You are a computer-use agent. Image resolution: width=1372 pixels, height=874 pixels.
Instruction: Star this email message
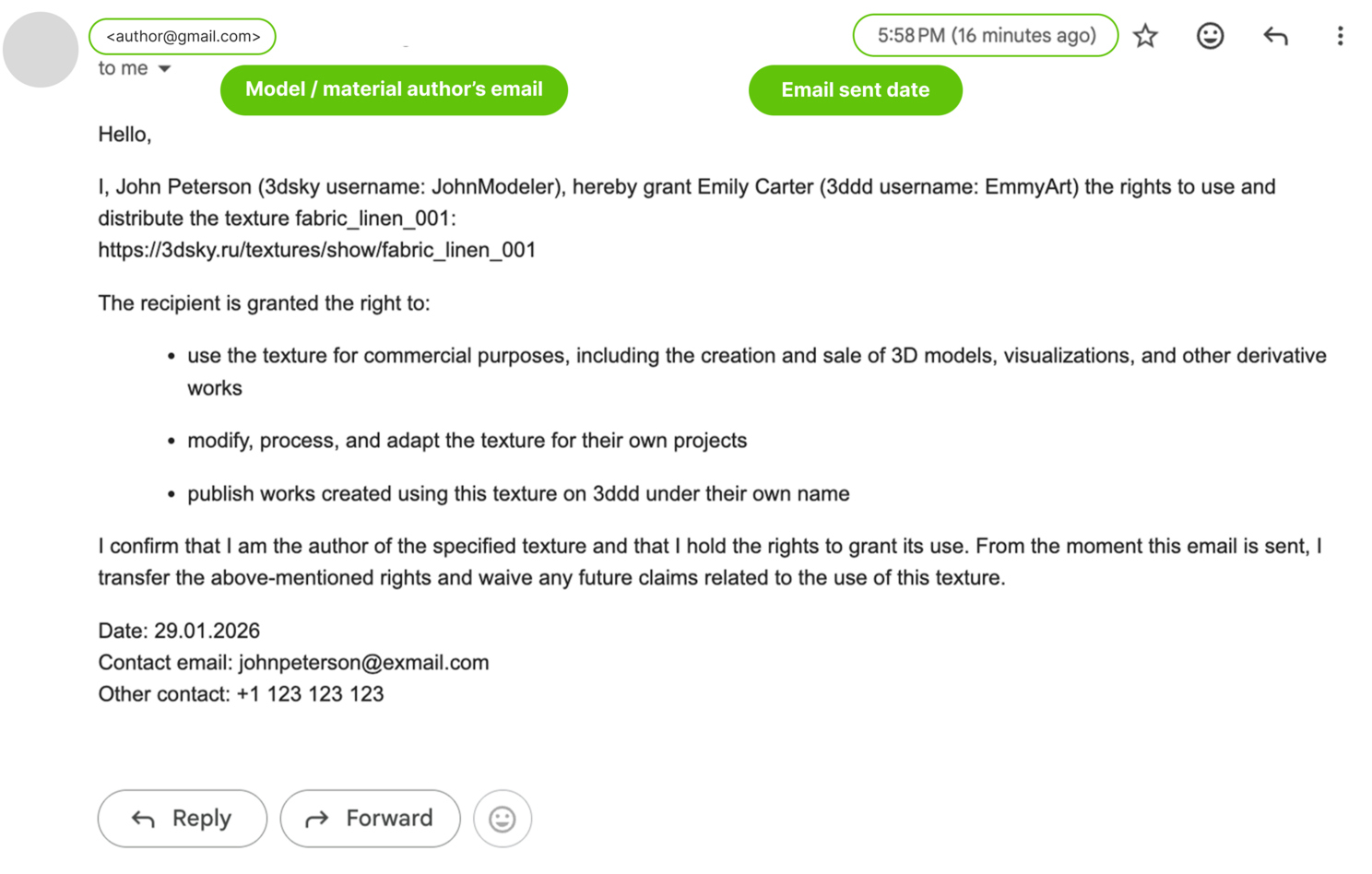point(1145,36)
